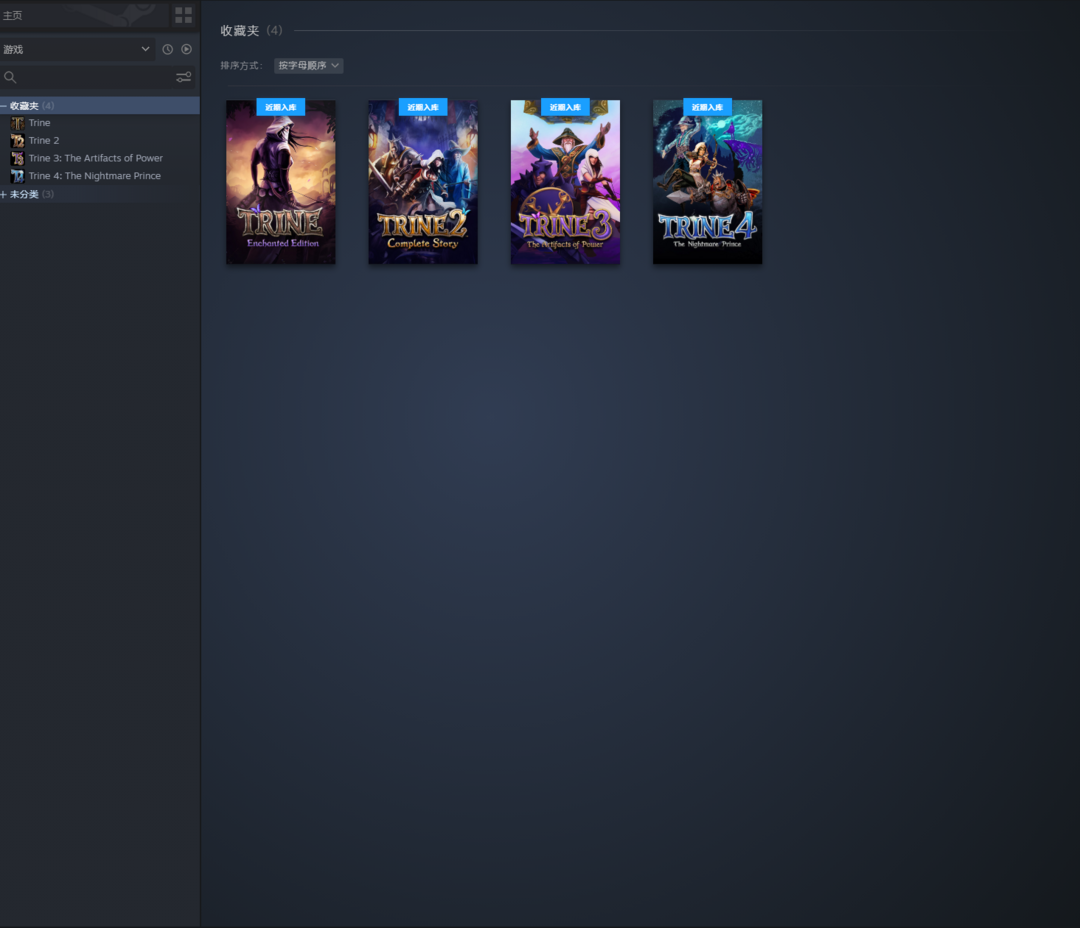Viewport: 1080px width, 928px height.
Task: Collapse the 收藏夹 category
Action: point(4,106)
